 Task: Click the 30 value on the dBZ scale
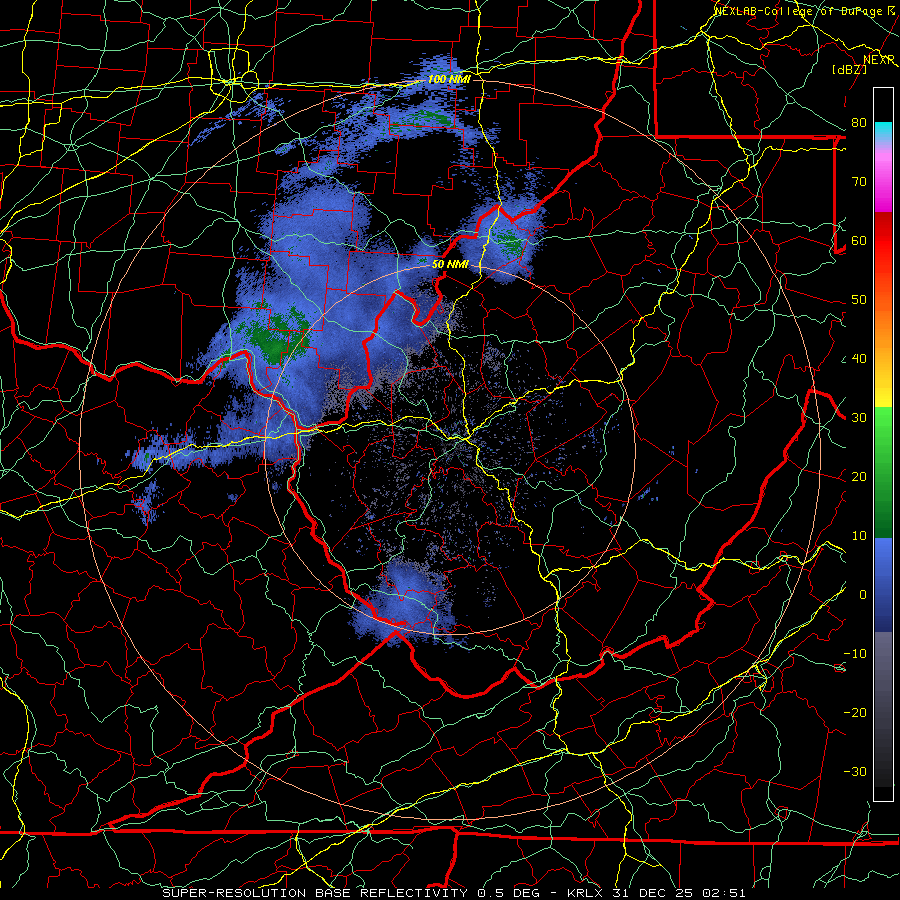pyautogui.click(x=859, y=418)
